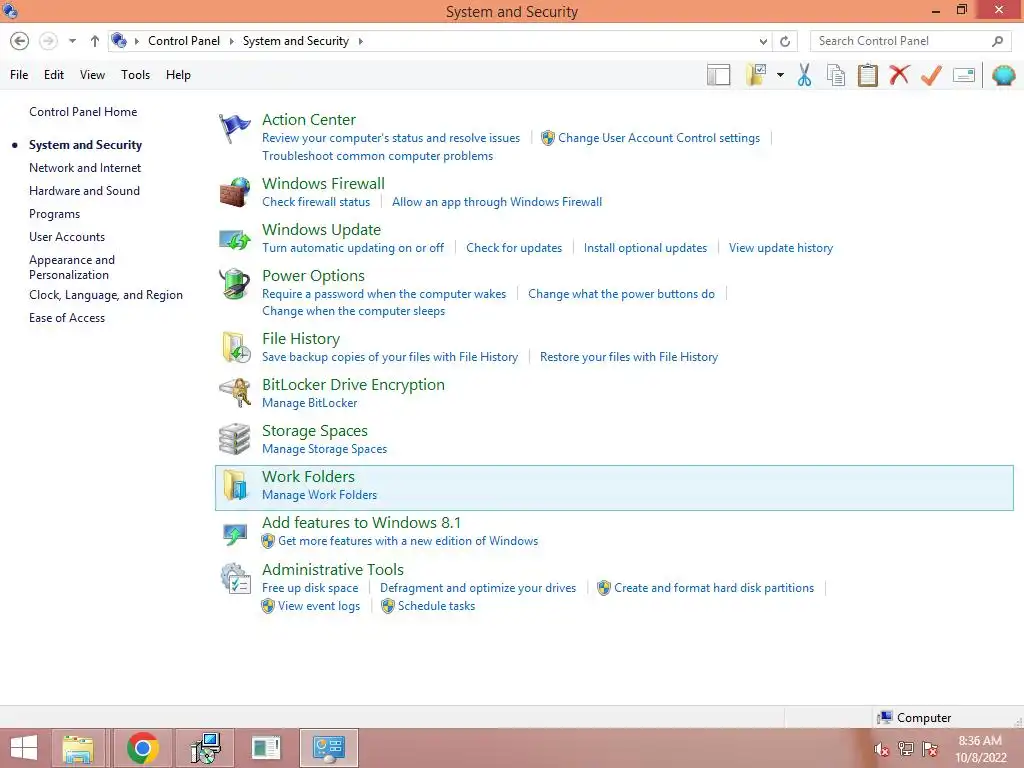Click Check firewall status link
The height and width of the screenshot is (768, 1024).
point(316,202)
